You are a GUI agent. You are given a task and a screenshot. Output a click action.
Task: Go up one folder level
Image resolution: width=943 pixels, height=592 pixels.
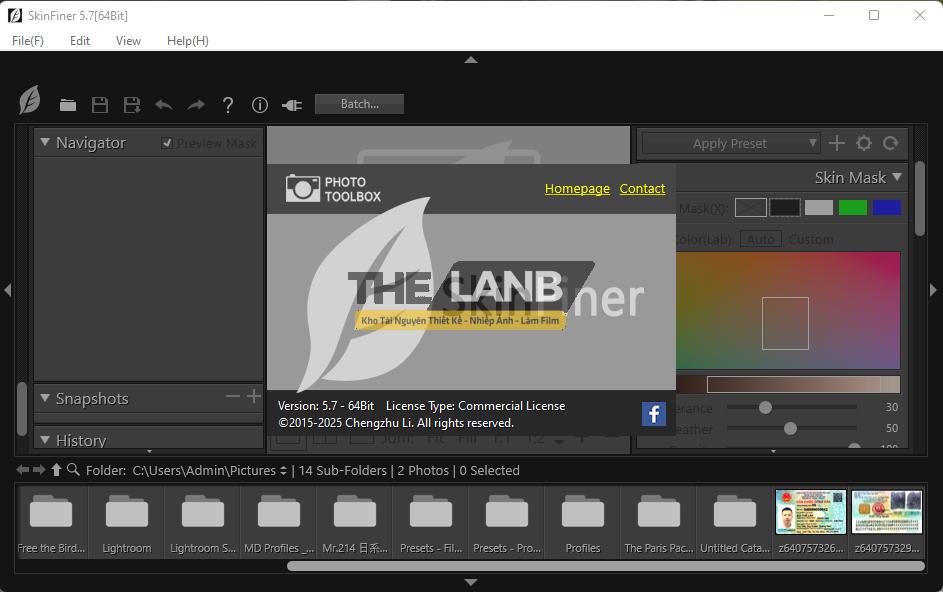tap(56, 470)
